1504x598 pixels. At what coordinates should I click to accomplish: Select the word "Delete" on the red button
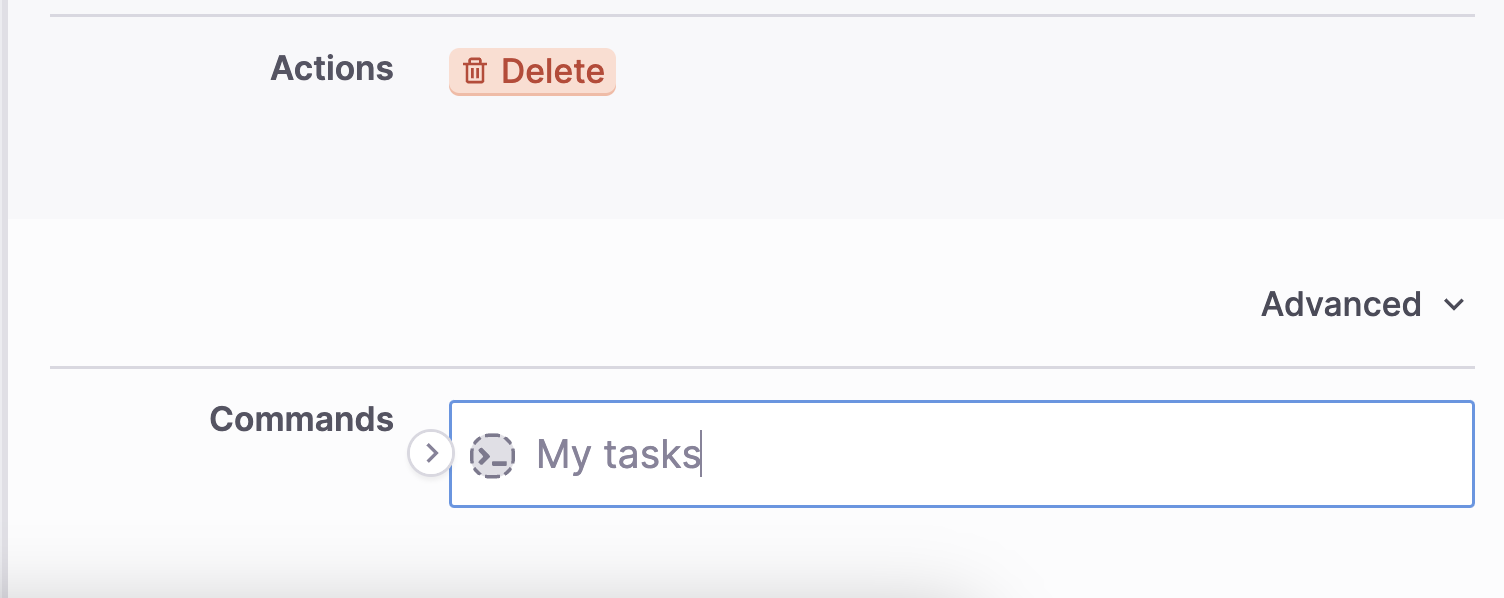552,71
